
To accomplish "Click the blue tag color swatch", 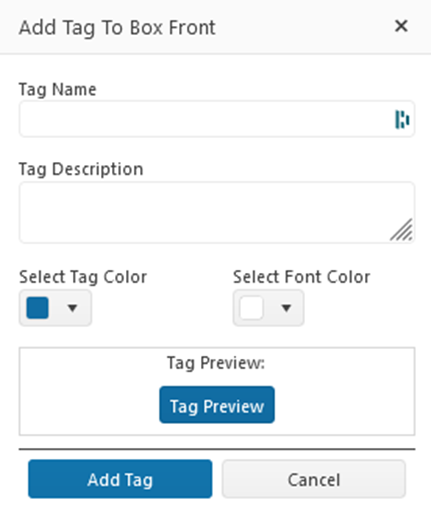I will 38,308.
